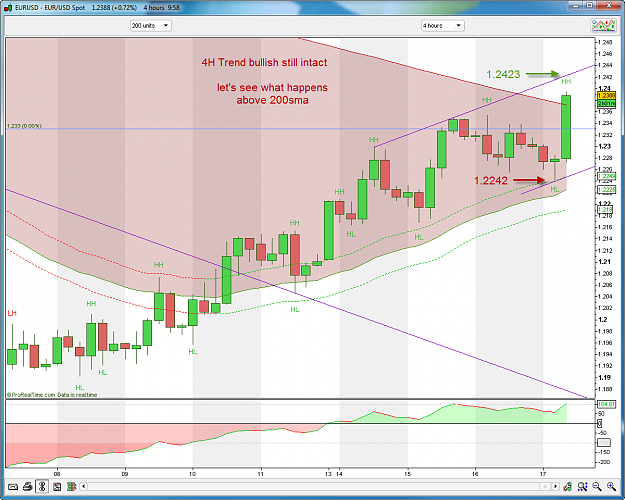
Task: Click the 1.2249 price axis tag
Action: [606, 176]
